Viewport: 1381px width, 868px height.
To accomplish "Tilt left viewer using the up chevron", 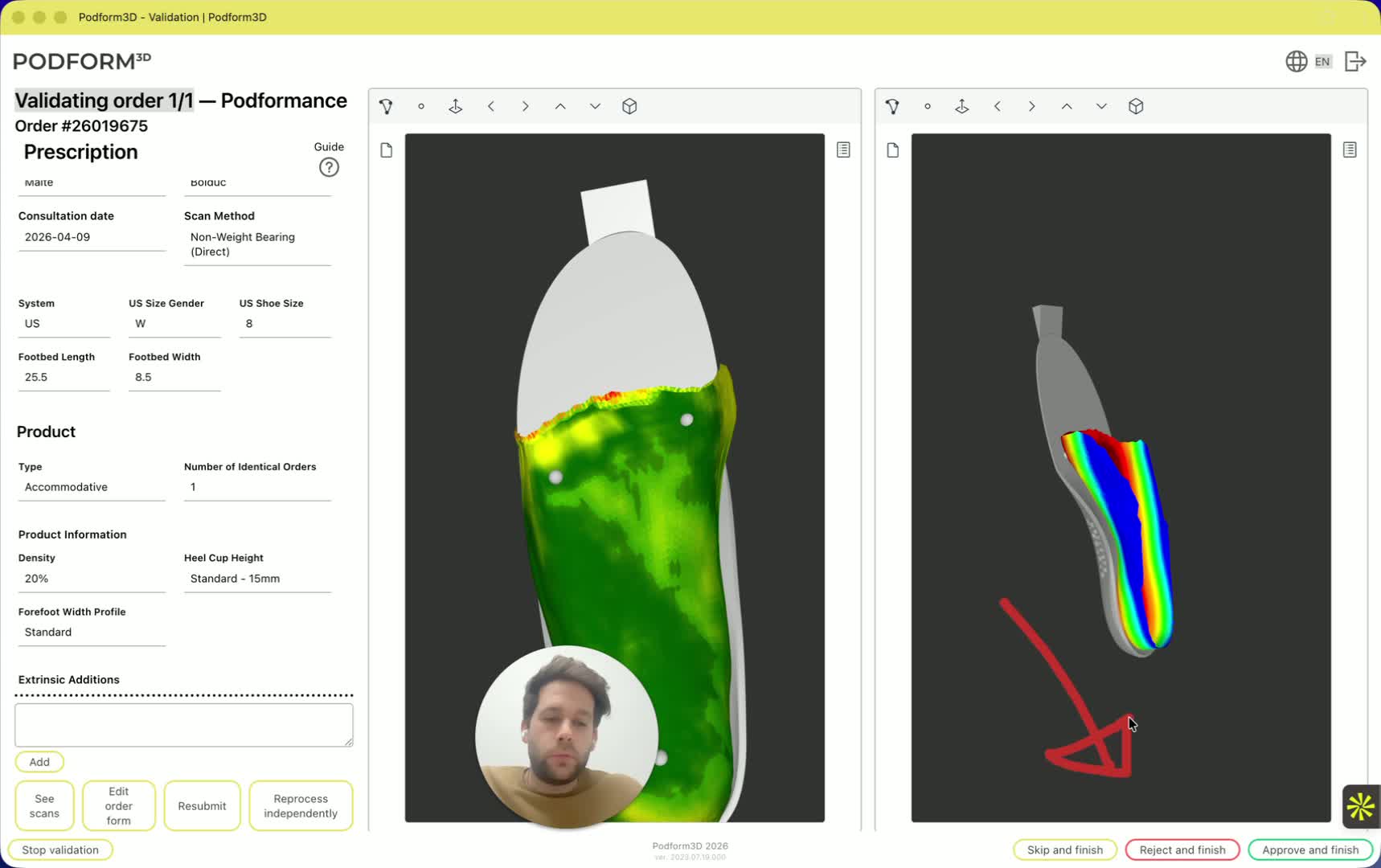I will 560,106.
